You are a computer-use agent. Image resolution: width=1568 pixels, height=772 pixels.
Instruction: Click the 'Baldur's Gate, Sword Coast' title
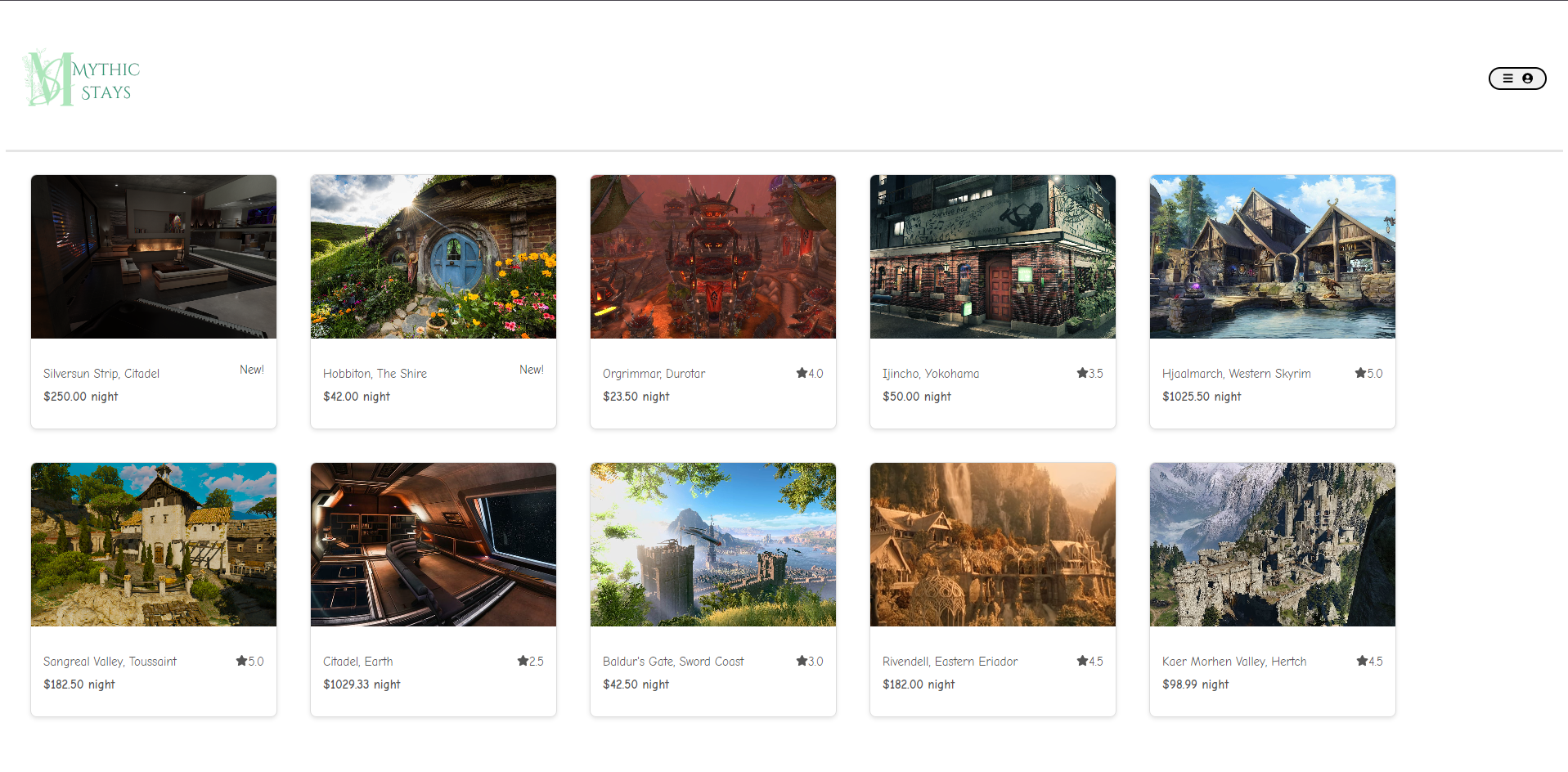pos(673,662)
